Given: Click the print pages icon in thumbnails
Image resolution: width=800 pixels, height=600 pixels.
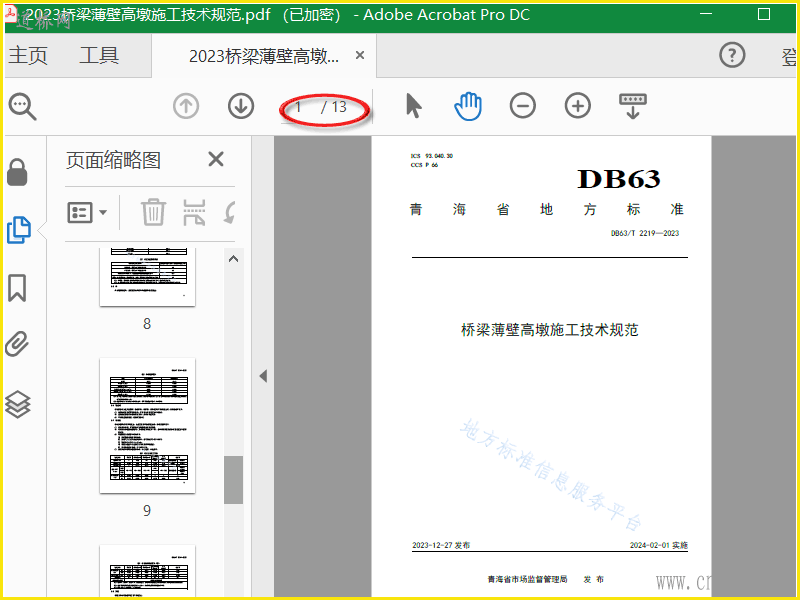Looking at the screenshot, I should [194, 212].
